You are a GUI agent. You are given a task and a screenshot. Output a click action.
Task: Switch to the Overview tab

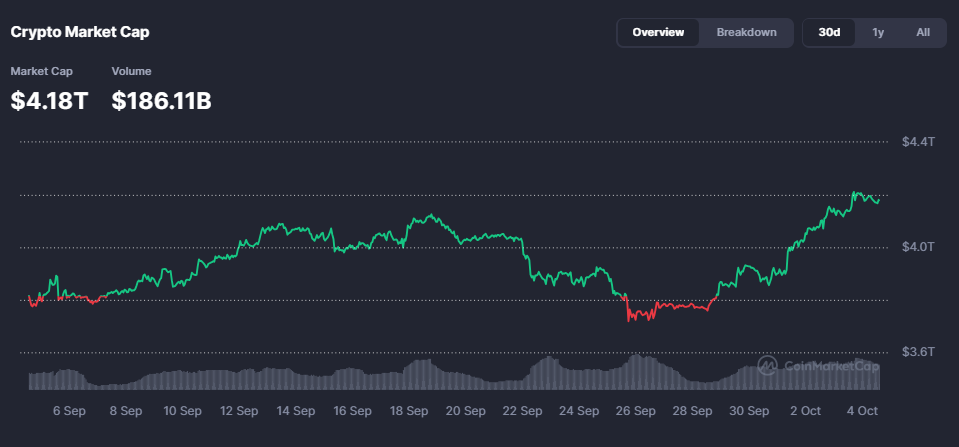(x=658, y=32)
